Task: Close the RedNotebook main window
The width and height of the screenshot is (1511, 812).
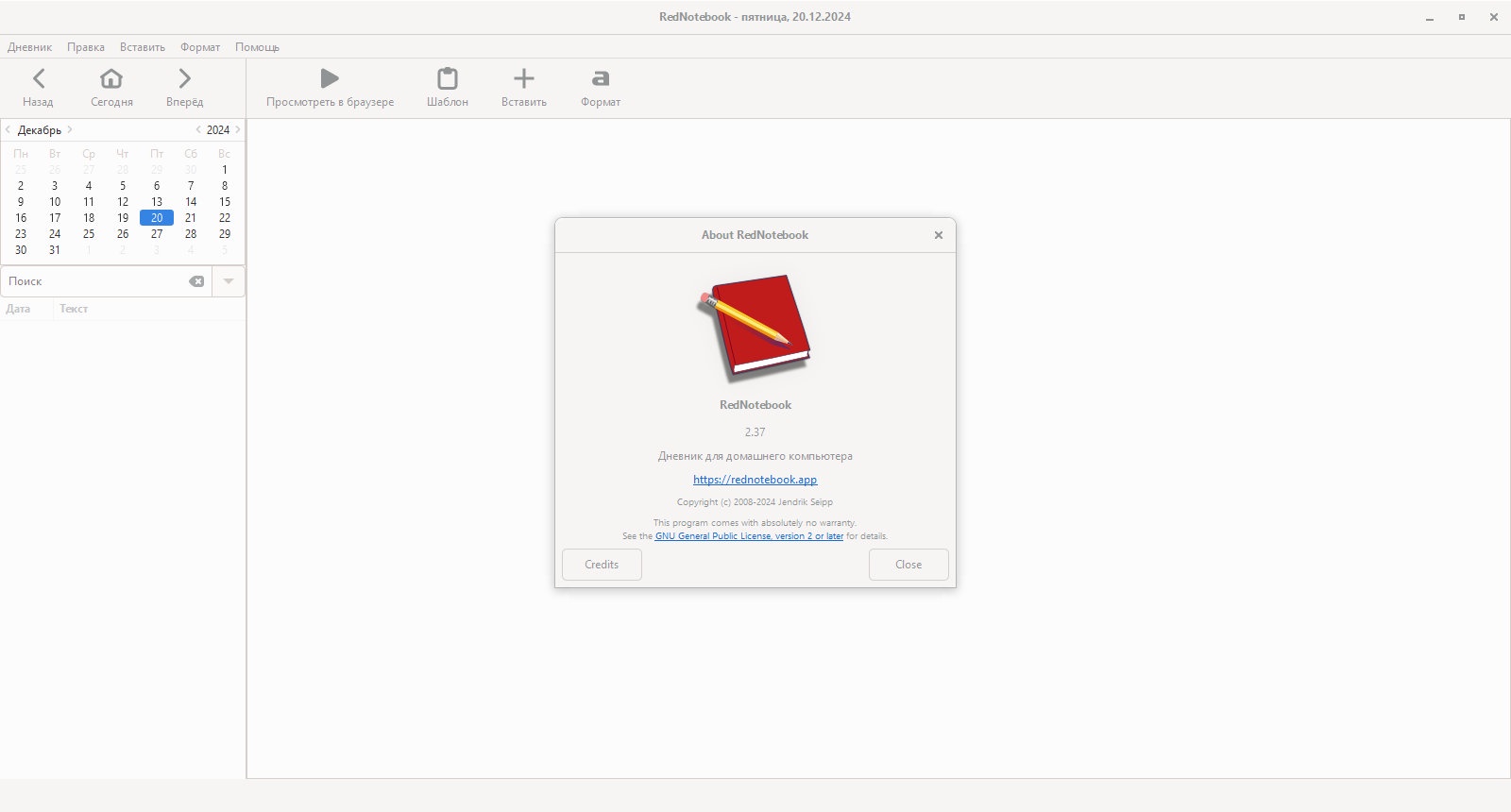Action: tap(1494, 17)
